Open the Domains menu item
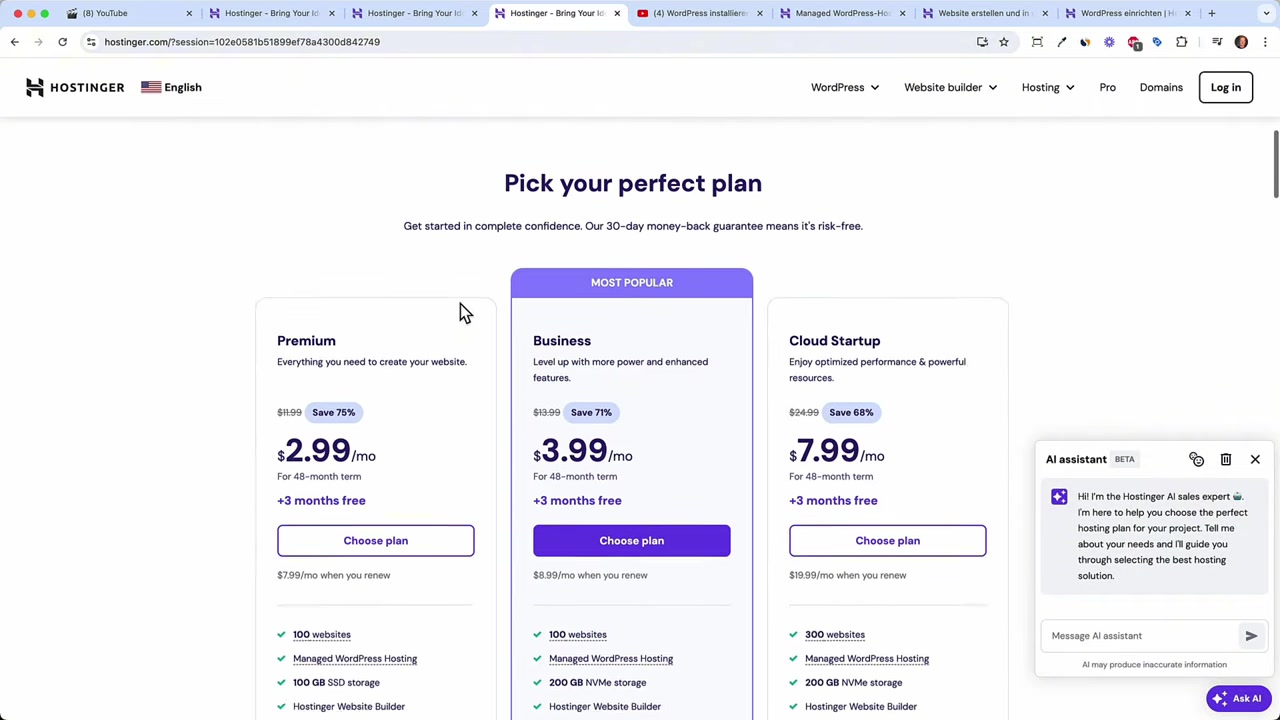 (x=1161, y=87)
